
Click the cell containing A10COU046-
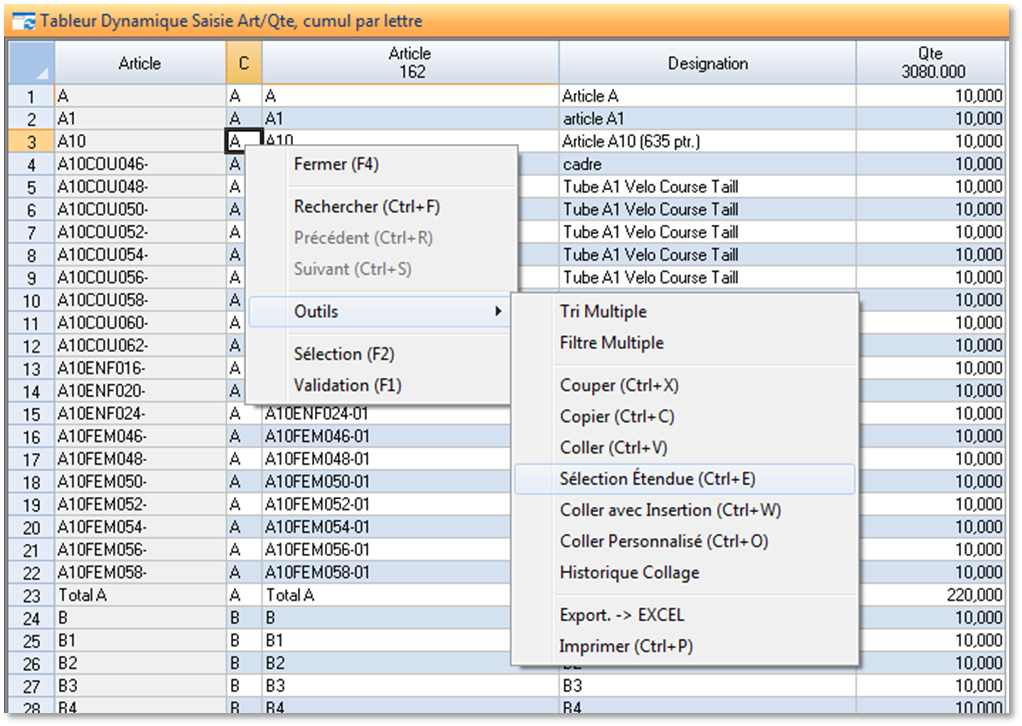click(x=110, y=164)
